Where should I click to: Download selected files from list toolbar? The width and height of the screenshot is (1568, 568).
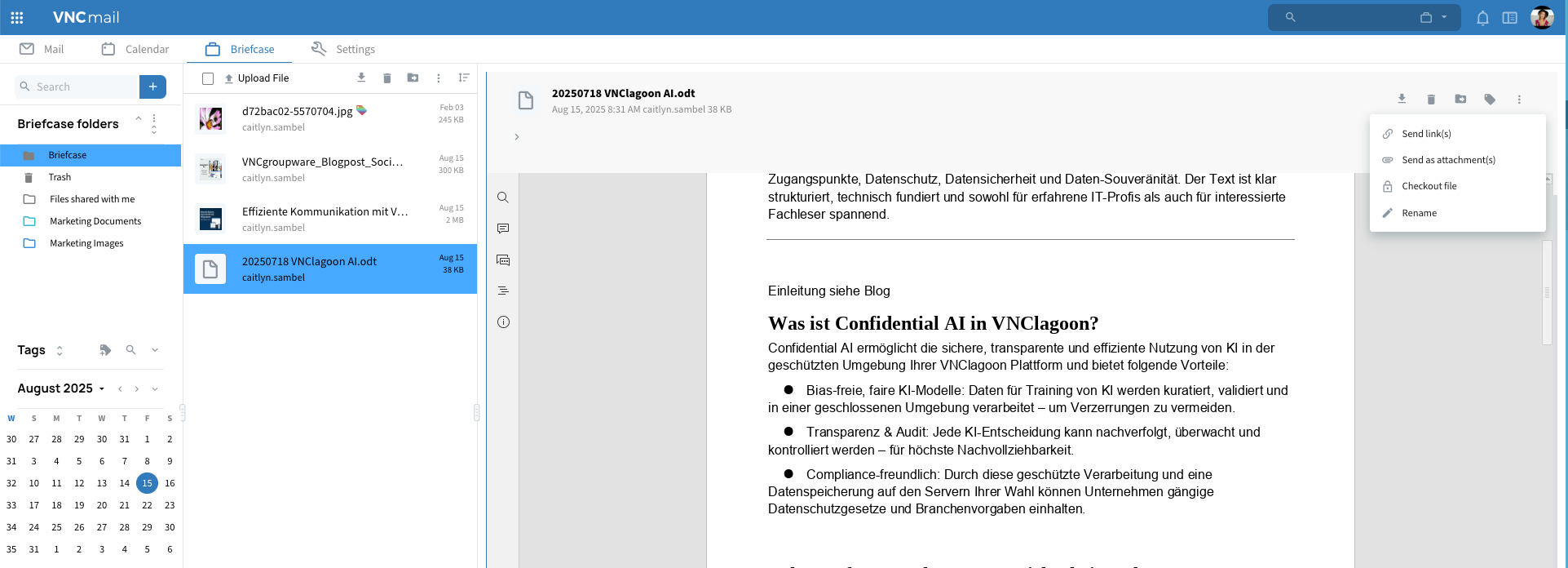361,78
